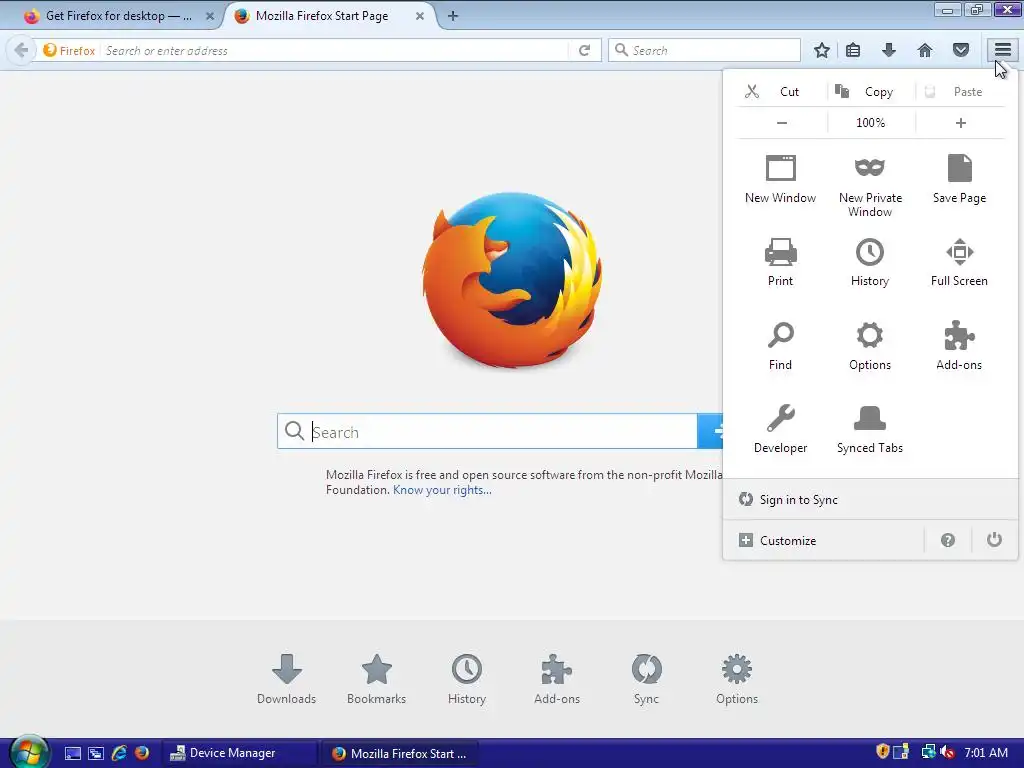Open Sync from start page launcher

click(647, 679)
